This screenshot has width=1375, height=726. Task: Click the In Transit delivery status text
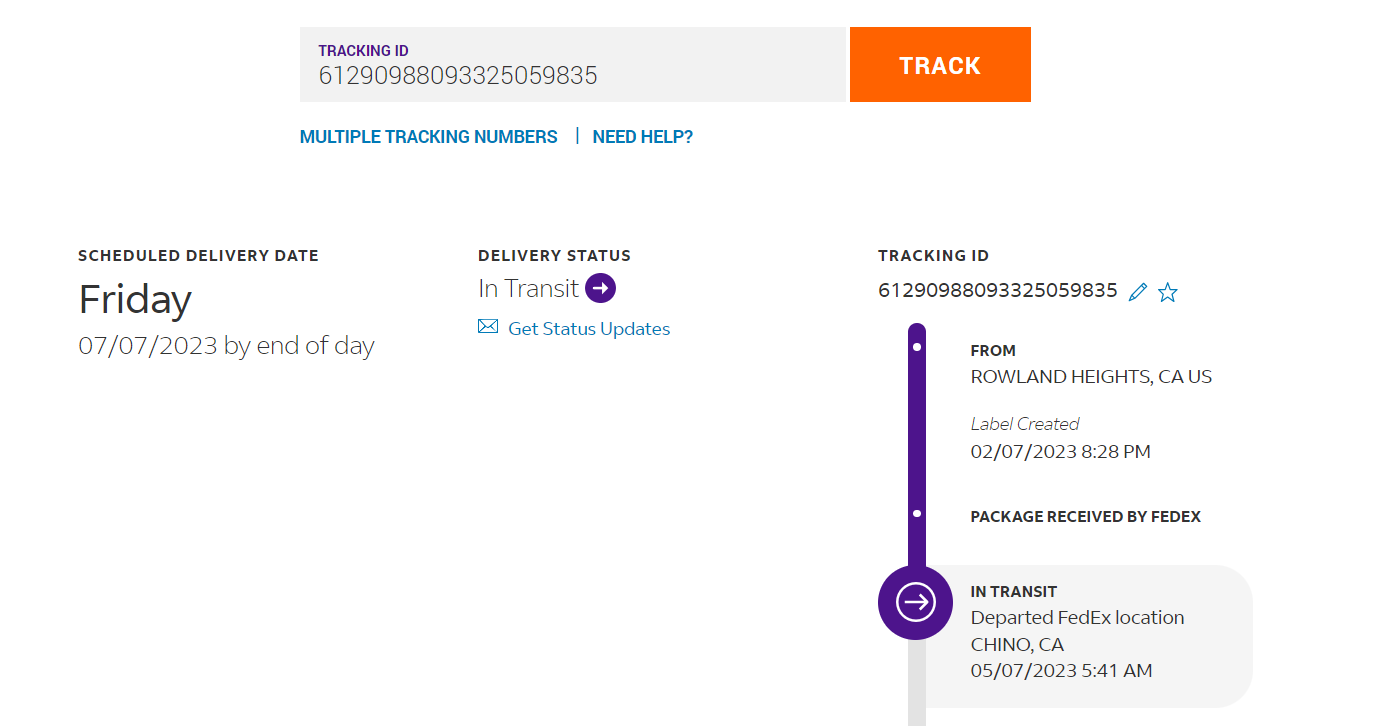tap(528, 289)
